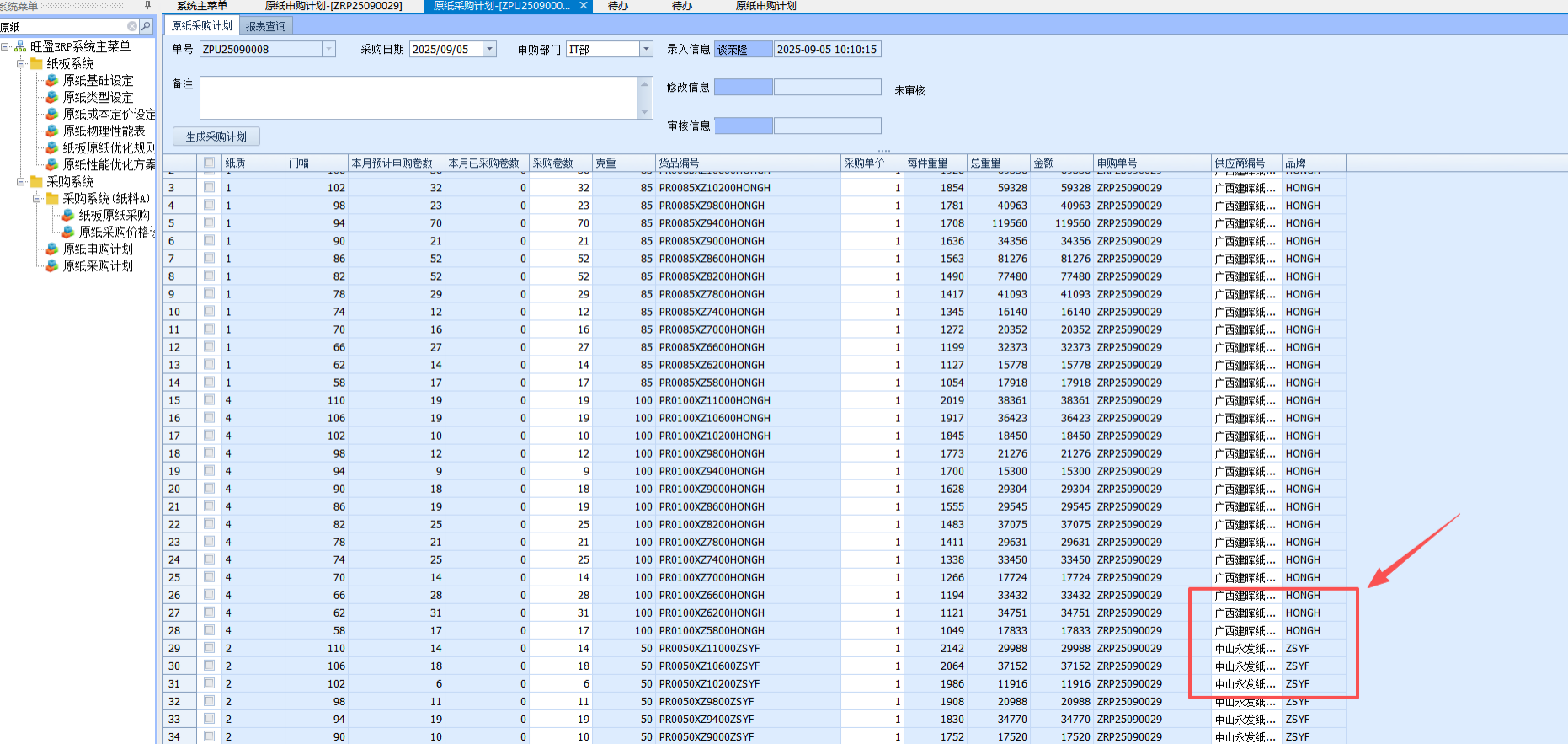
Task: Click the 纸板原纸优化规则 module icon
Action: coord(52,147)
